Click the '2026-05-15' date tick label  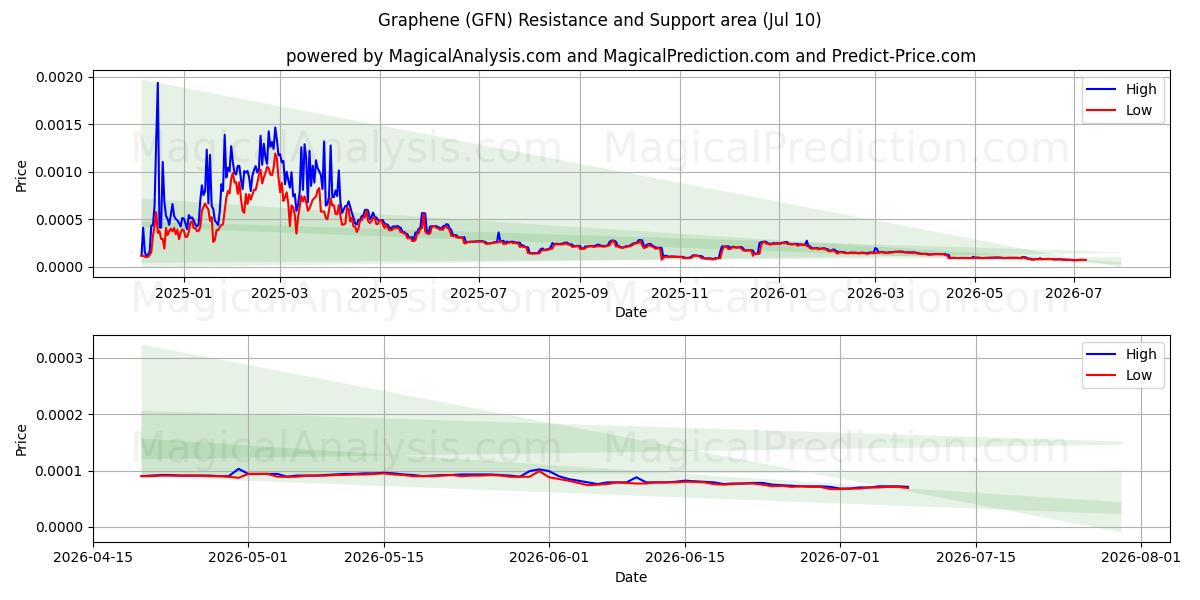click(x=384, y=558)
